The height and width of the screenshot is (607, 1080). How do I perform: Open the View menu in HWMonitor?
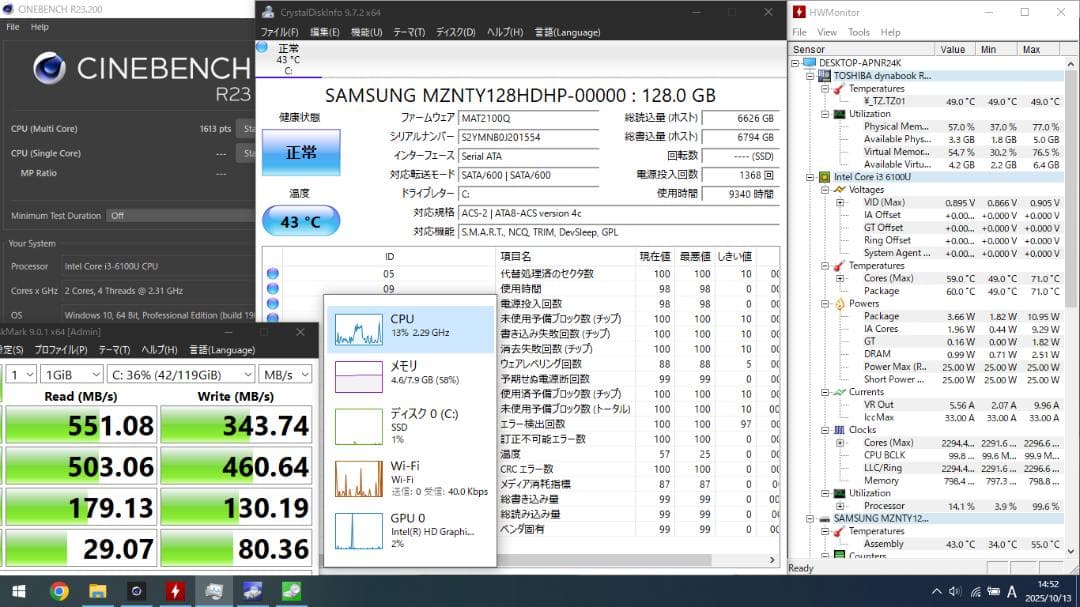827,32
